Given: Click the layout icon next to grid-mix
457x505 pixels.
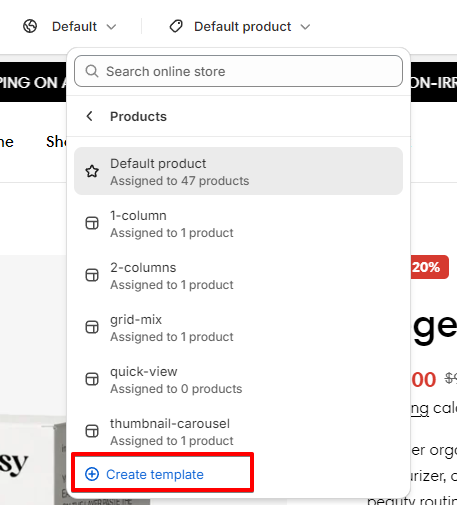Looking at the screenshot, I should (x=92, y=327).
